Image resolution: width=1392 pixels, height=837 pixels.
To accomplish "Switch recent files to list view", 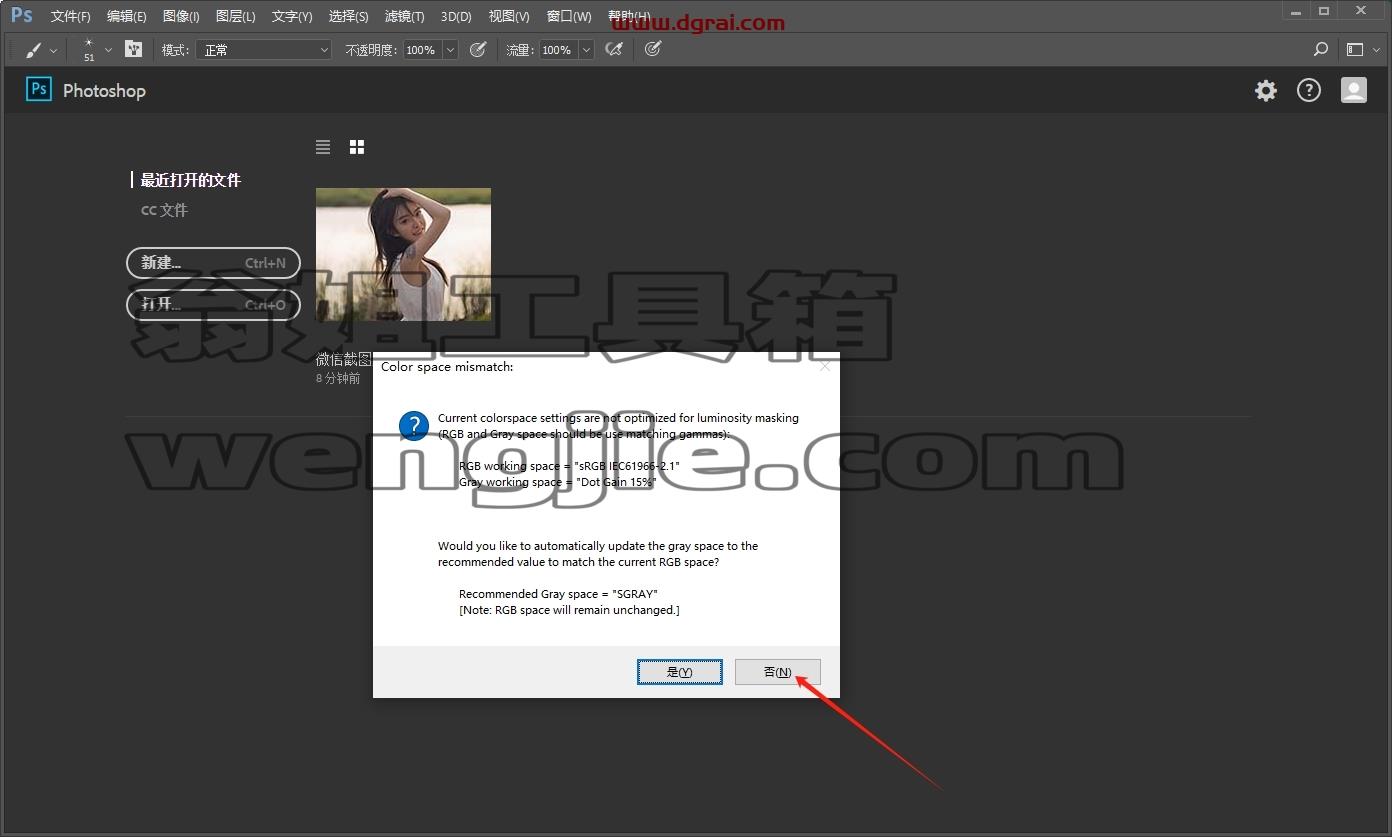I will click(x=323, y=147).
